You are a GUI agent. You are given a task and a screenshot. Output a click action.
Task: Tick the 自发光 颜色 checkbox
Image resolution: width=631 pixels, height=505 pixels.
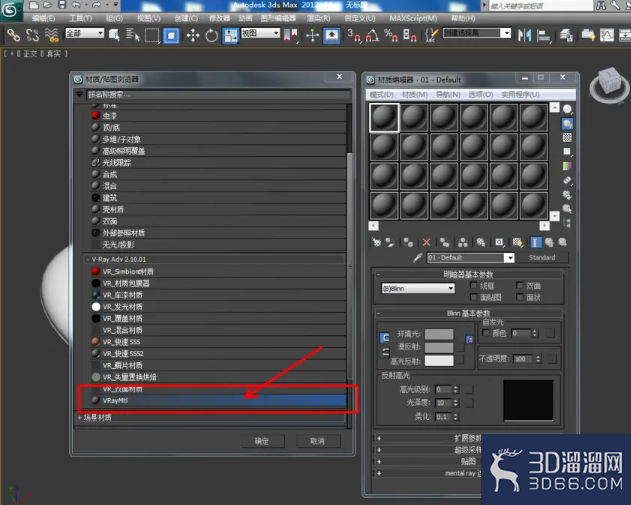[x=486, y=333]
